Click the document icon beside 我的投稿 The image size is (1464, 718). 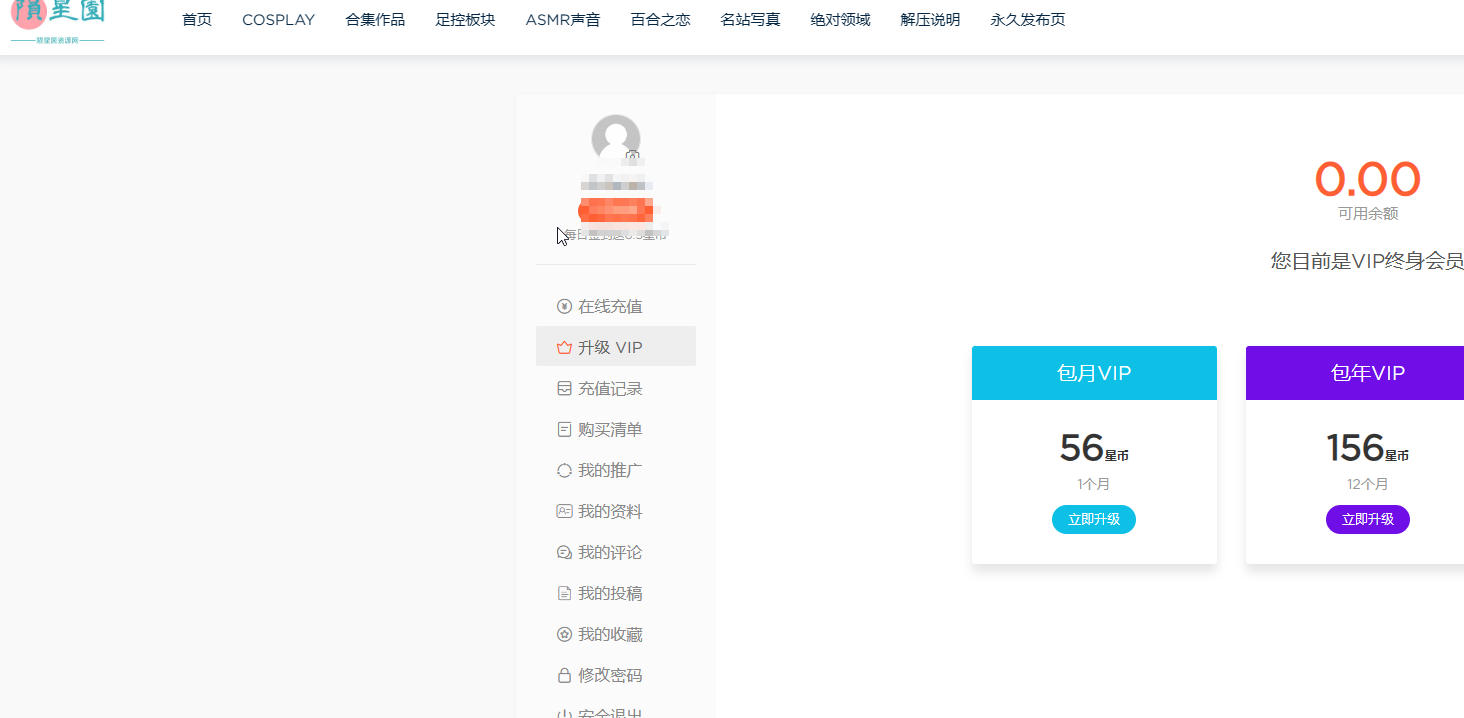click(x=564, y=593)
